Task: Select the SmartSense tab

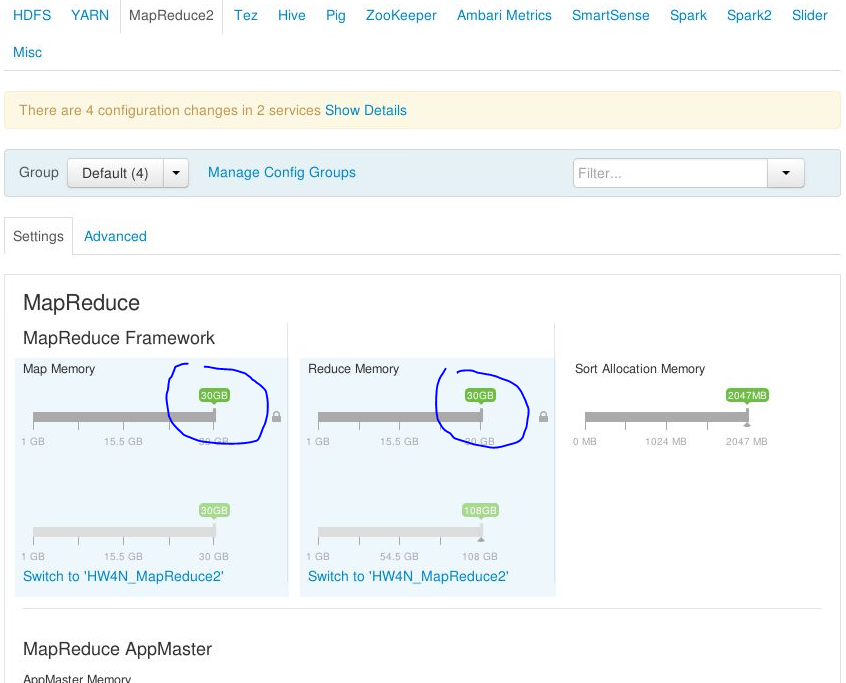Action: click(x=610, y=15)
